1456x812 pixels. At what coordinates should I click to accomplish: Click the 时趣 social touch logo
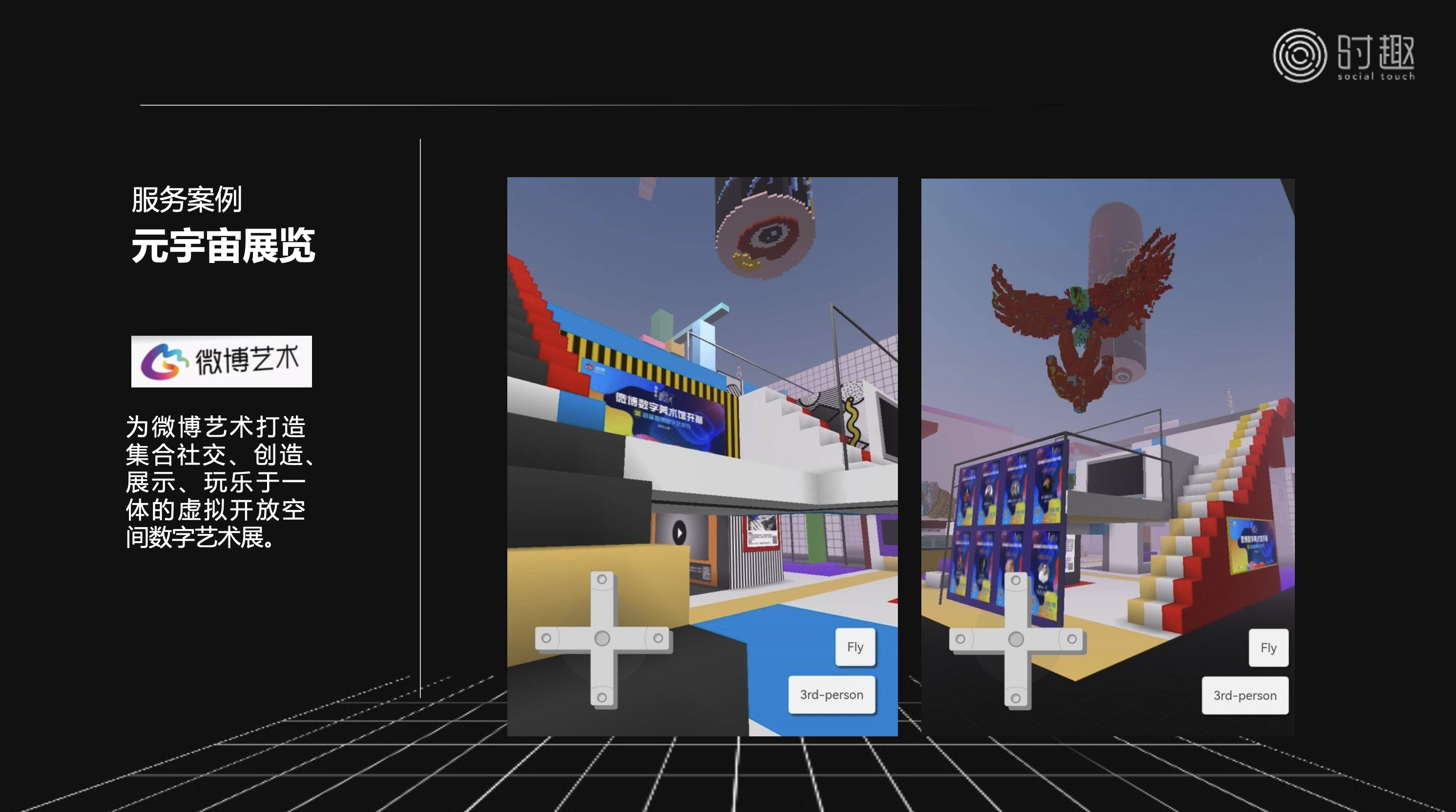point(1344,55)
